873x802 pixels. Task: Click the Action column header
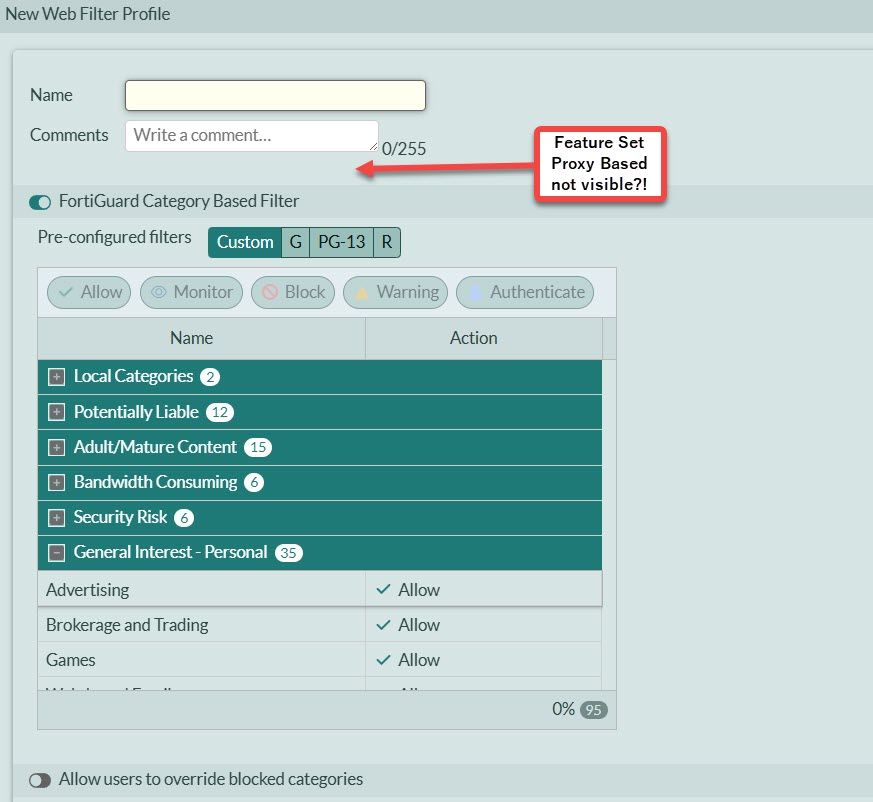click(484, 338)
